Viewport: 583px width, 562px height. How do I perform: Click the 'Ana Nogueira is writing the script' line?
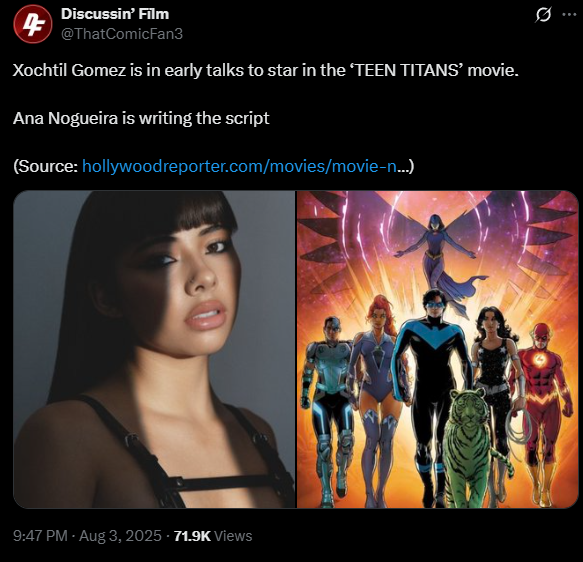point(141,118)
